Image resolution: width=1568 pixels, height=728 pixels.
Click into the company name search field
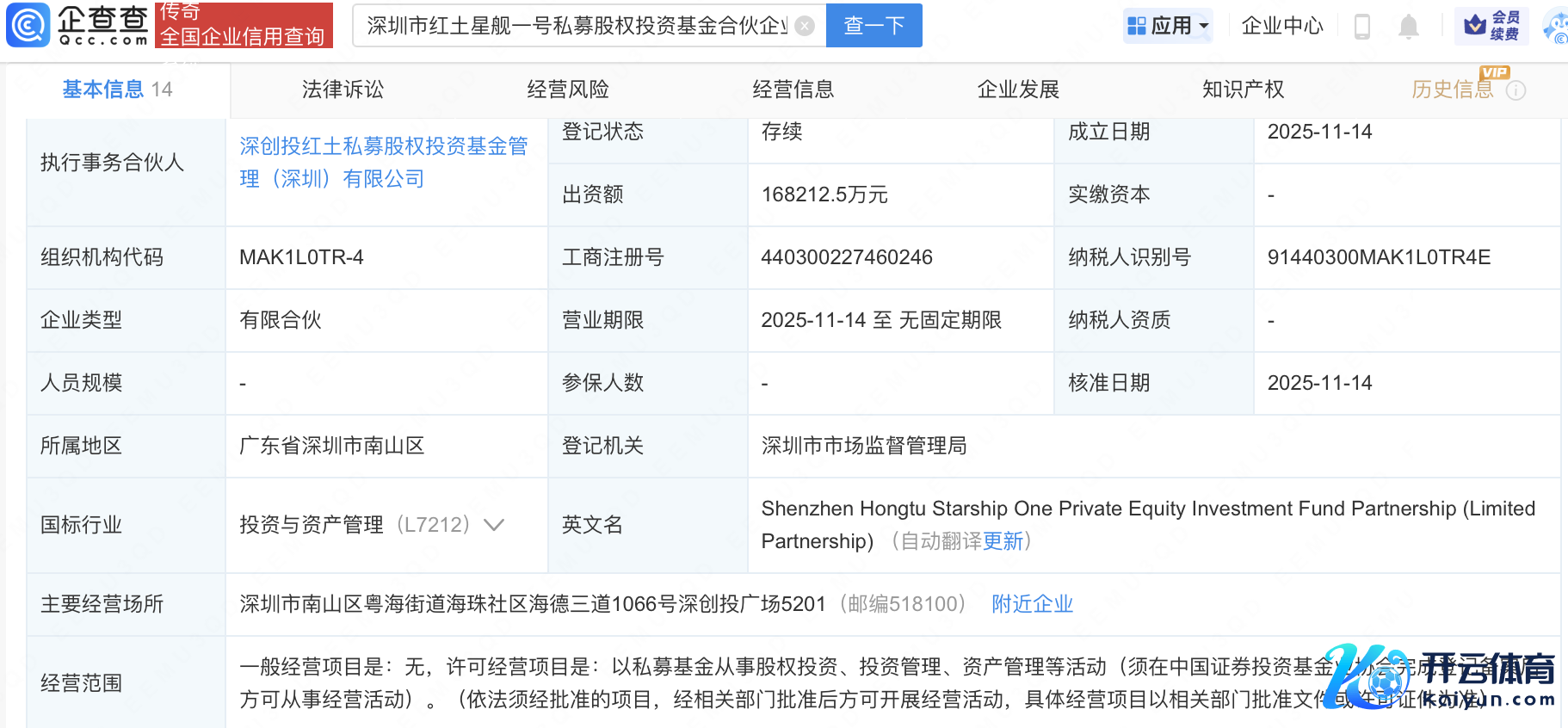point(577,26)
